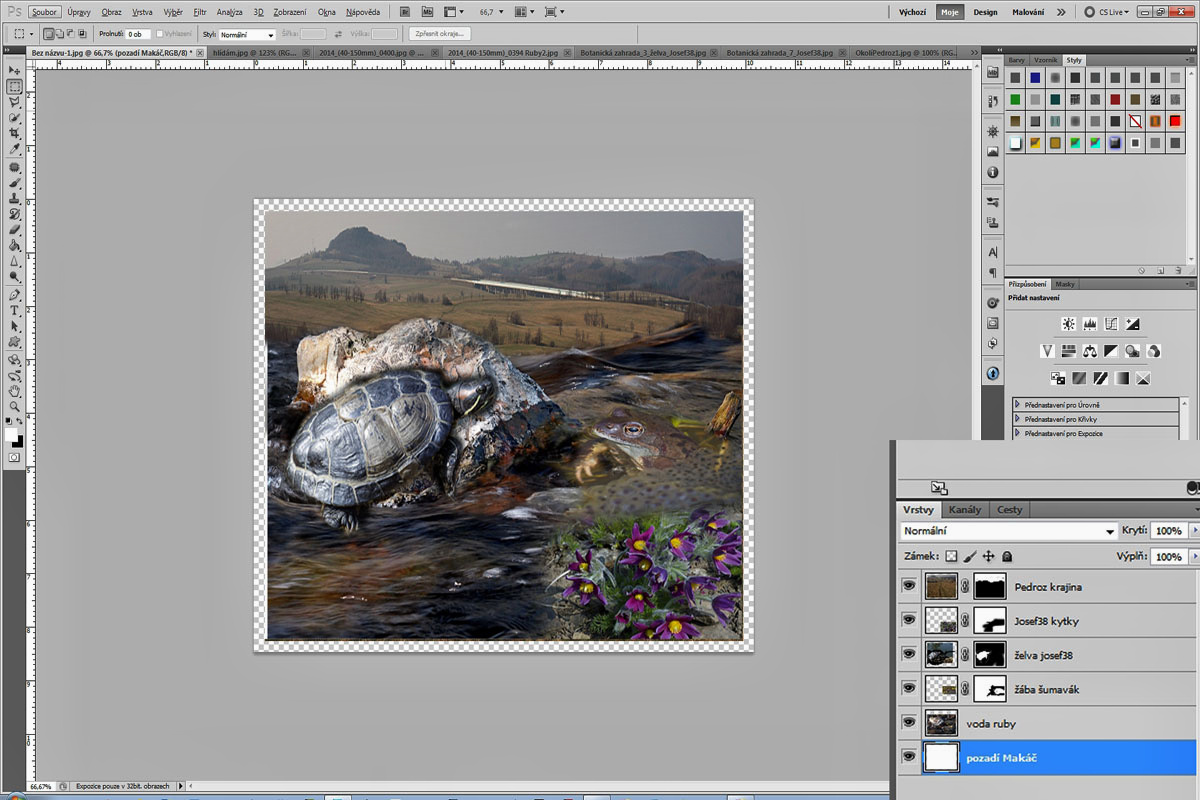Screen dimensions: 1200x800
Task: Add a Color Balance adjustment
Action: (x=1090, y=351)
